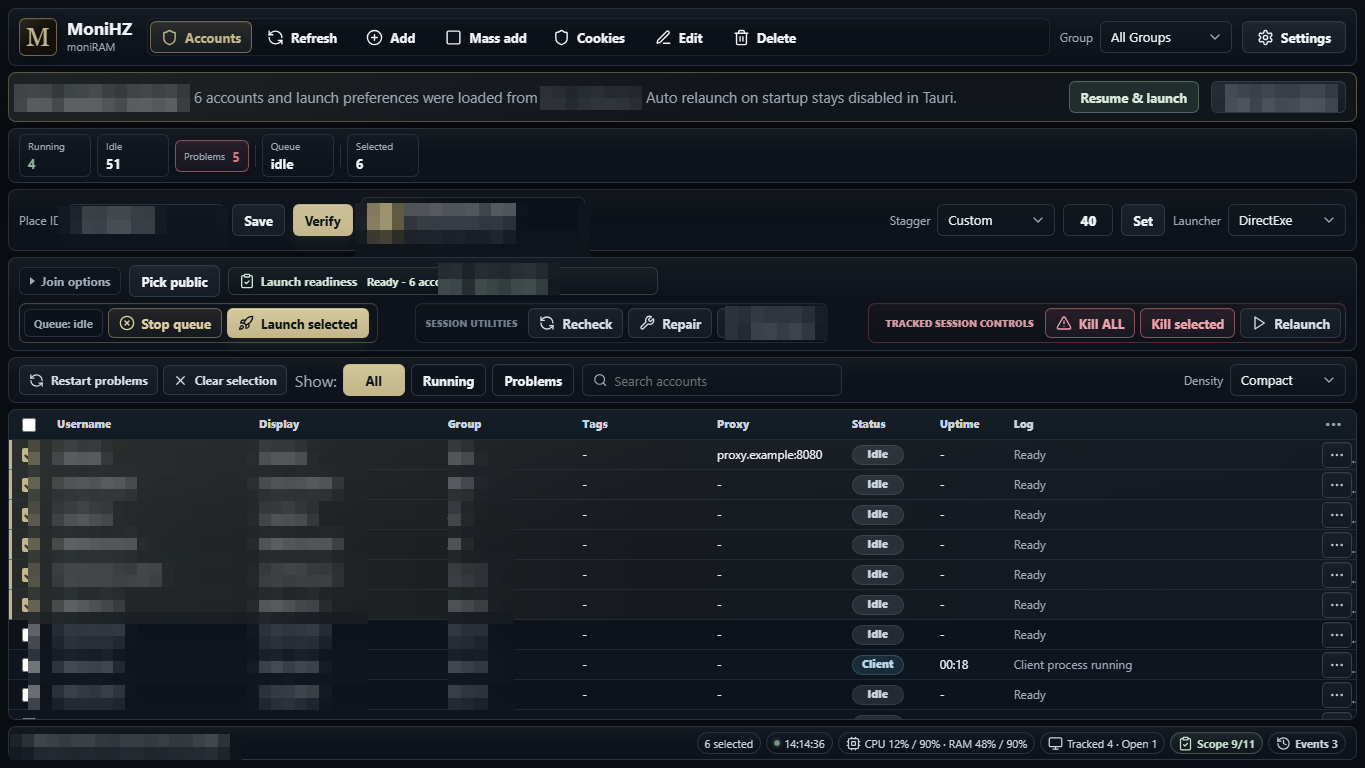Verify the Place ID
The image size is (1365, 768).
(x=322, y=221)
